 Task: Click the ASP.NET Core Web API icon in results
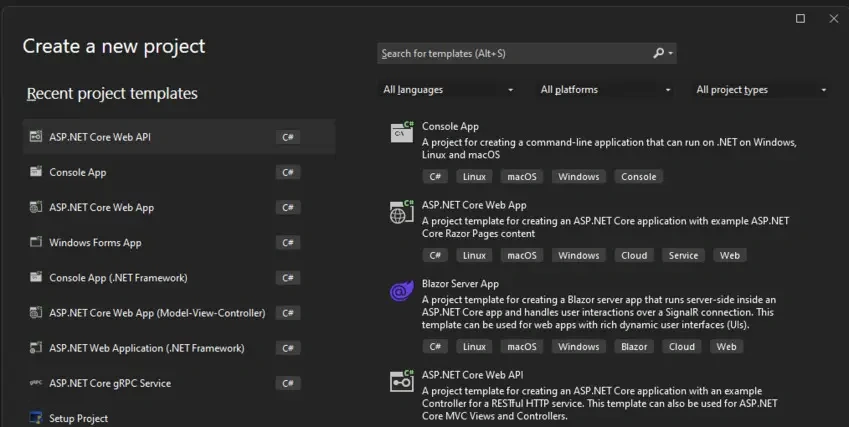coord(402,381)
